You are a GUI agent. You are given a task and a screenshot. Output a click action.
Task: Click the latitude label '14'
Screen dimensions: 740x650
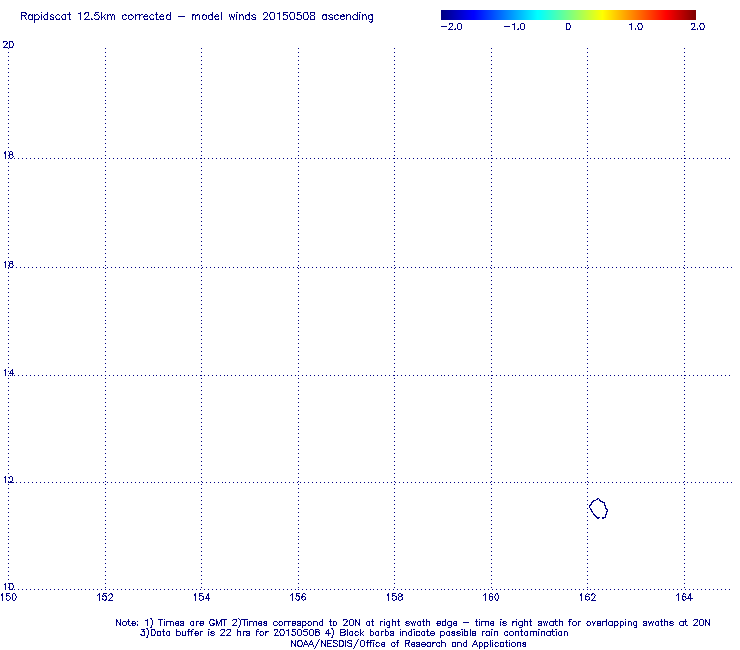(x=8, y=373)
